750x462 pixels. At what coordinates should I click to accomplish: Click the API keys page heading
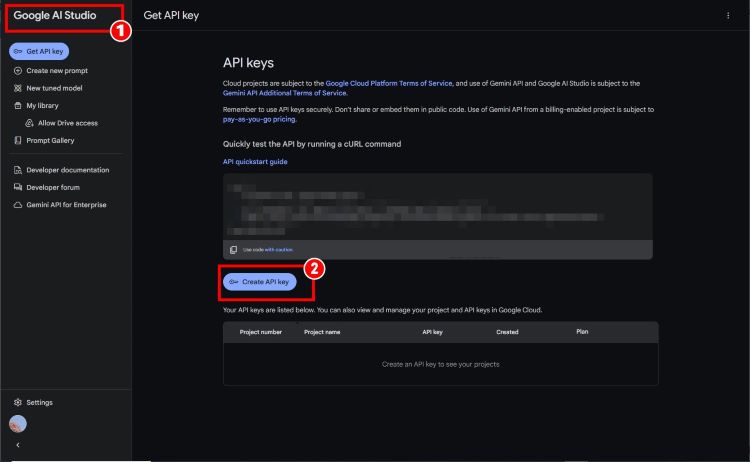[x=248, y=63]
